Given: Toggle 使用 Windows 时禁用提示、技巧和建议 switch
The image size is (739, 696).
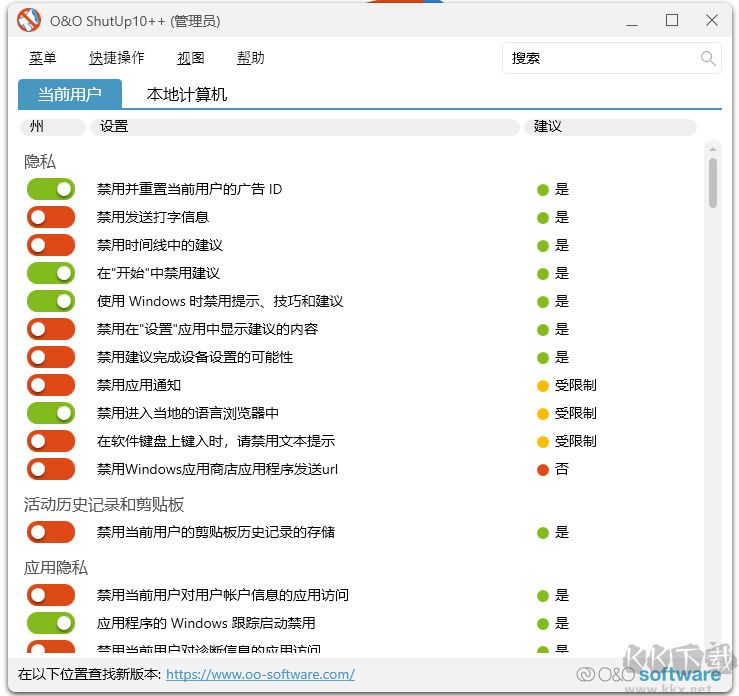Looking at the screenshot, I should click(51, 301).
